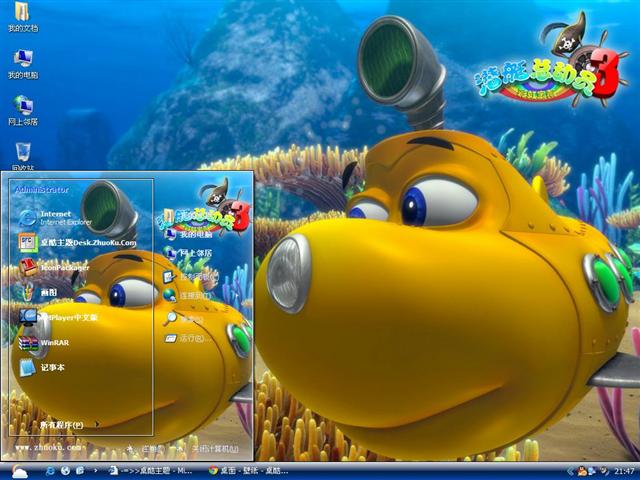The height and width of the screenshot is (480, 640).
Task: Click 关闭计算机(U) shut down button
Action: pyautogui.click(x=207, y=449)
